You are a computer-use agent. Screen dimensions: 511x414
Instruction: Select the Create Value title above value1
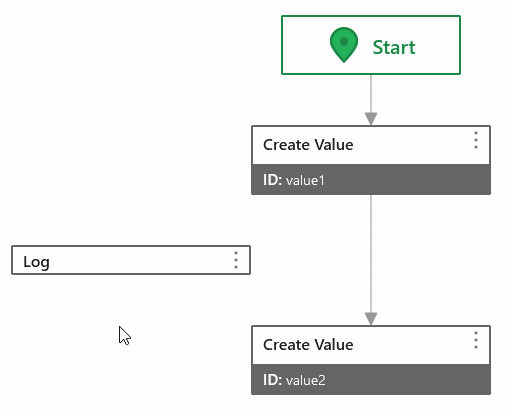308,145
